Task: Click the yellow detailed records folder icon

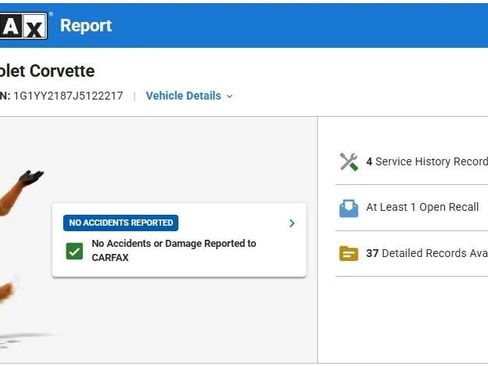Action: point(349,254)
